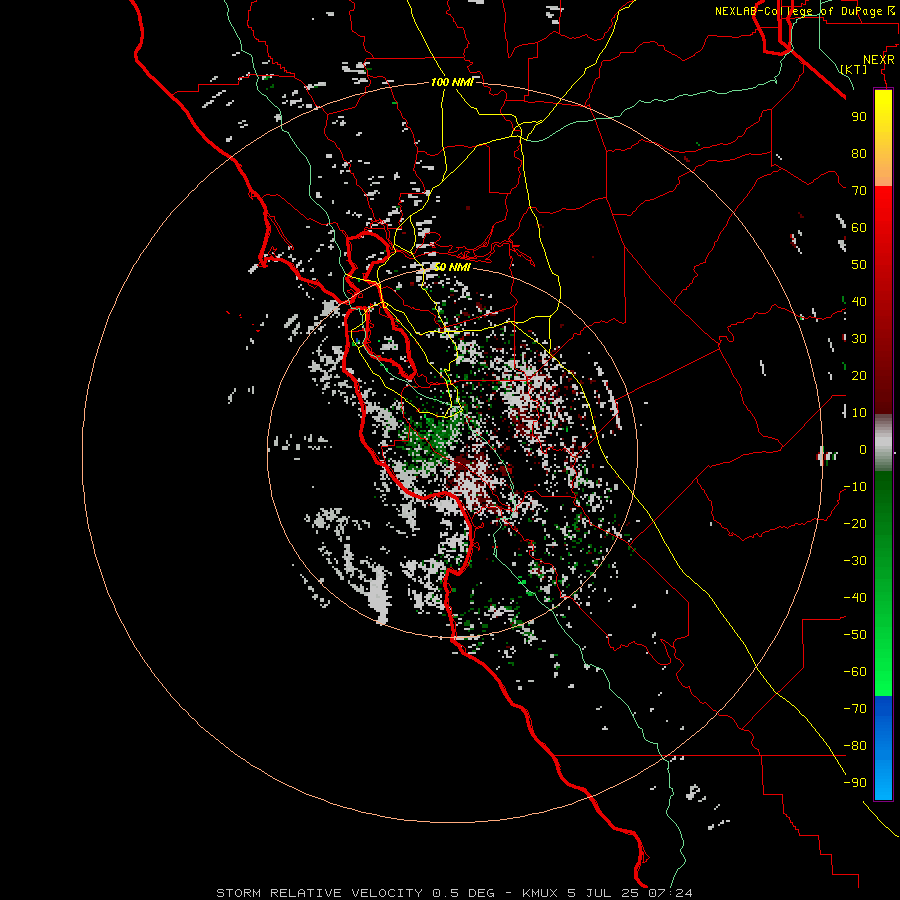The width and height of the screenshot is (900, 900).
Task: Click the "90" value on the velocity scale
Action: [x=859, y=117]
